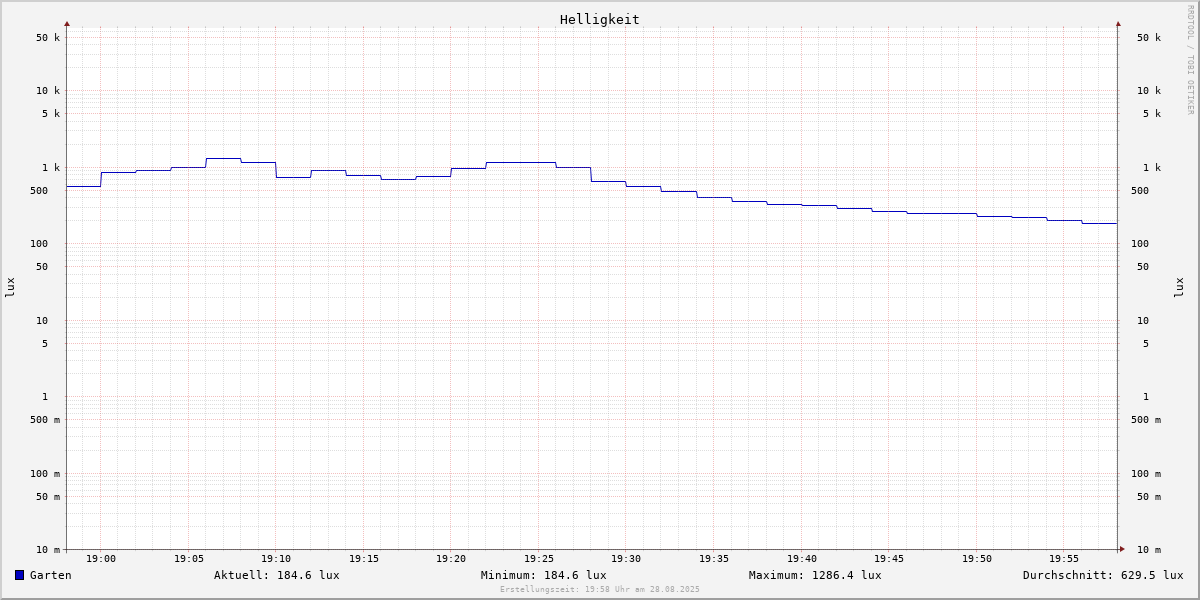Click the final lowest step of the Garten line
The image size is (1200, 600).
[x=1099, y=223]
